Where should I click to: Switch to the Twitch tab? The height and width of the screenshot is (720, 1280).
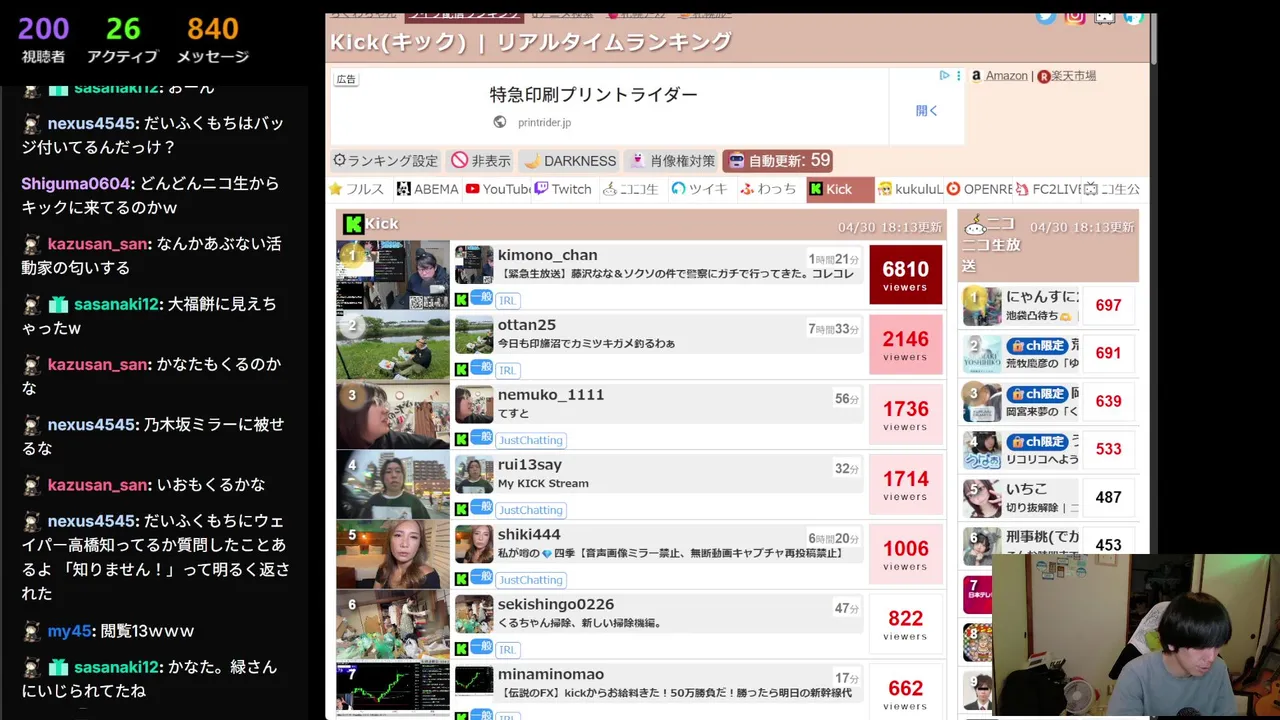tap(564, 189)
